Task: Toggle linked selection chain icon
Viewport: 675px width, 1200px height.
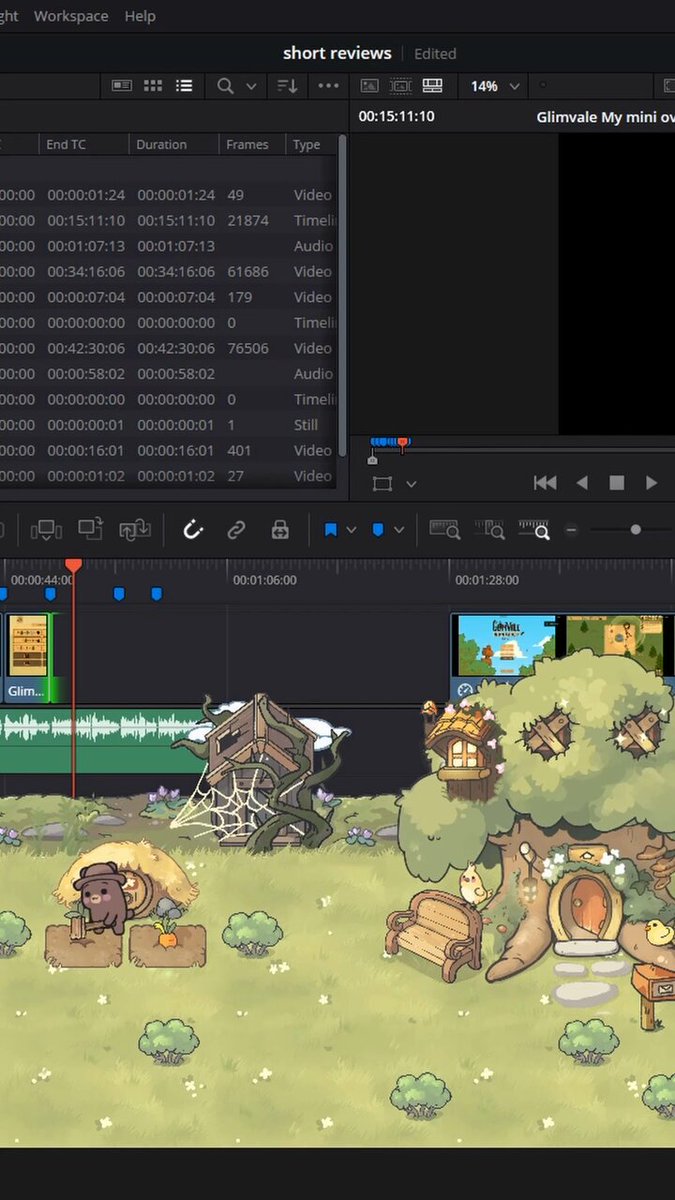Action: pos(237,530)
